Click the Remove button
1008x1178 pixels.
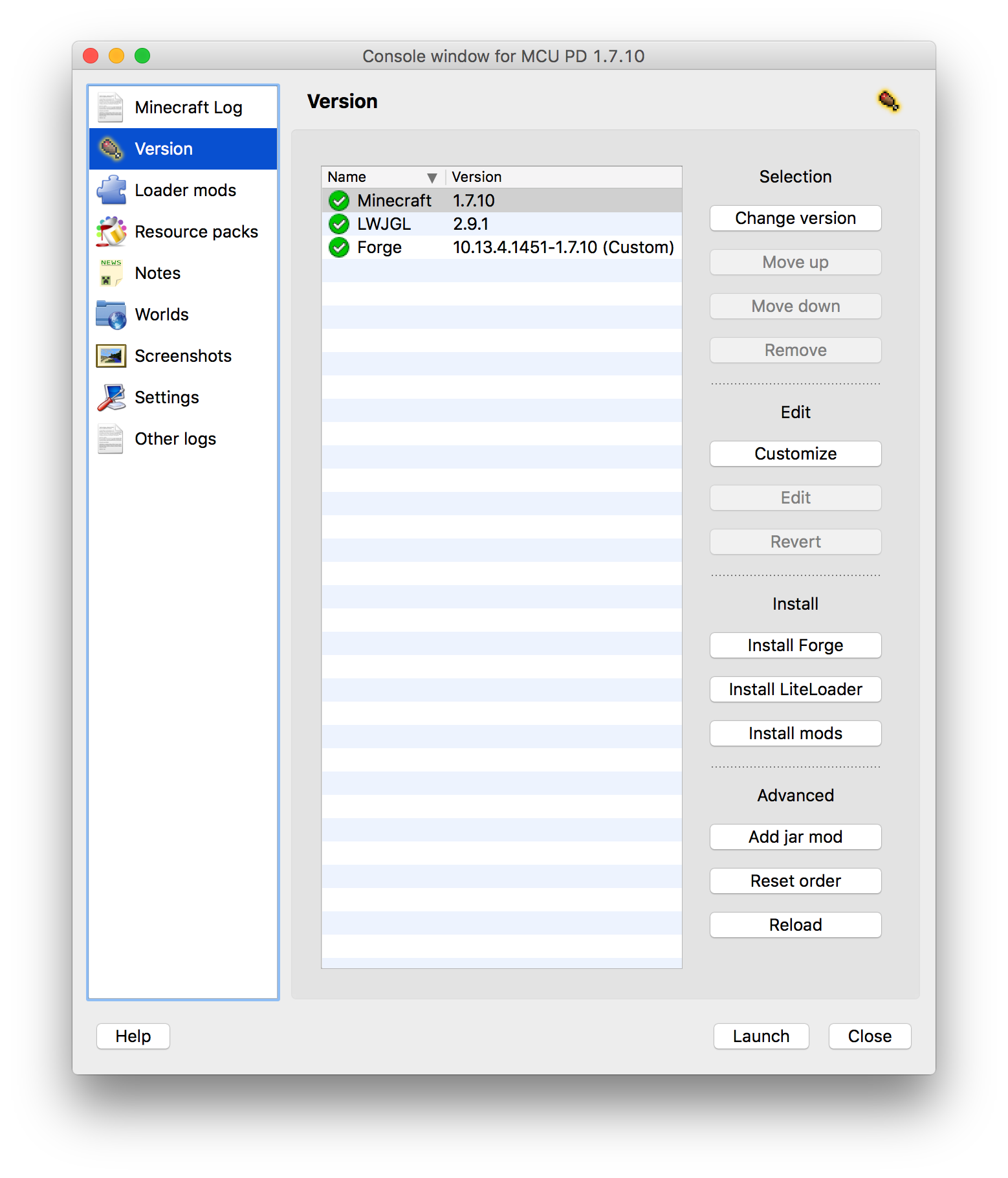click(x=796, y=350)
